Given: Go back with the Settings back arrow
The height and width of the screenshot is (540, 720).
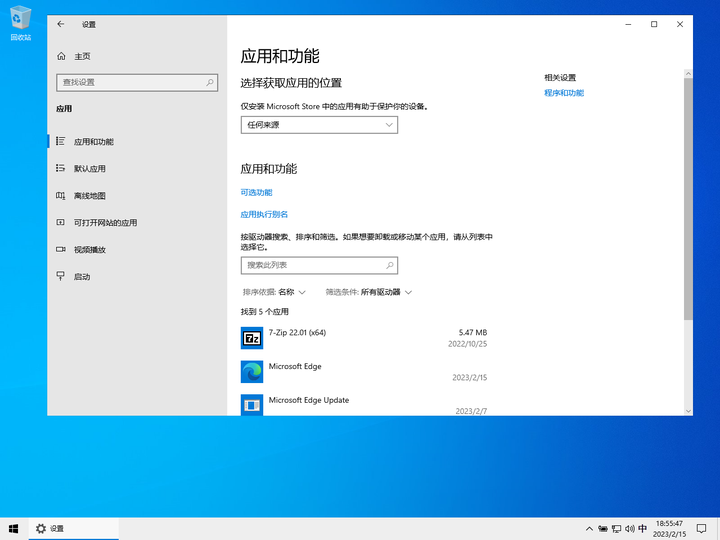Looking at the screenshot, I should point(61,24).
